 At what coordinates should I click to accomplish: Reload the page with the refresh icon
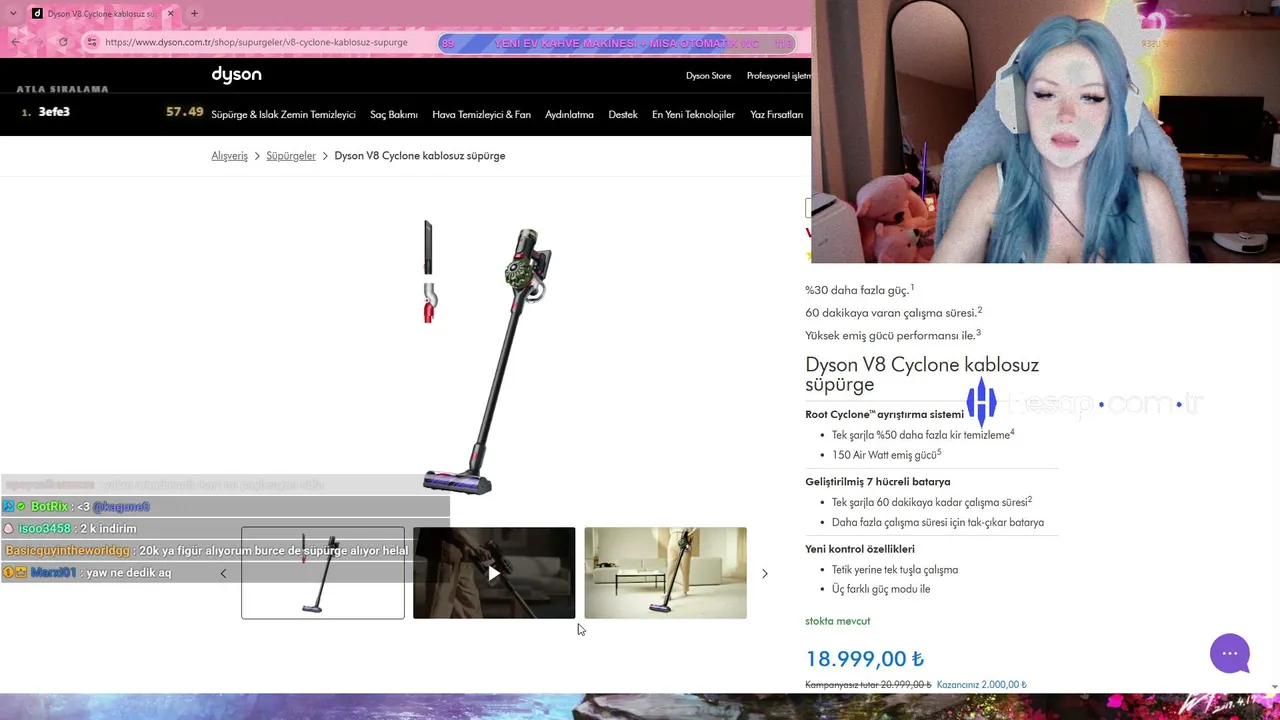pos(63,42)
